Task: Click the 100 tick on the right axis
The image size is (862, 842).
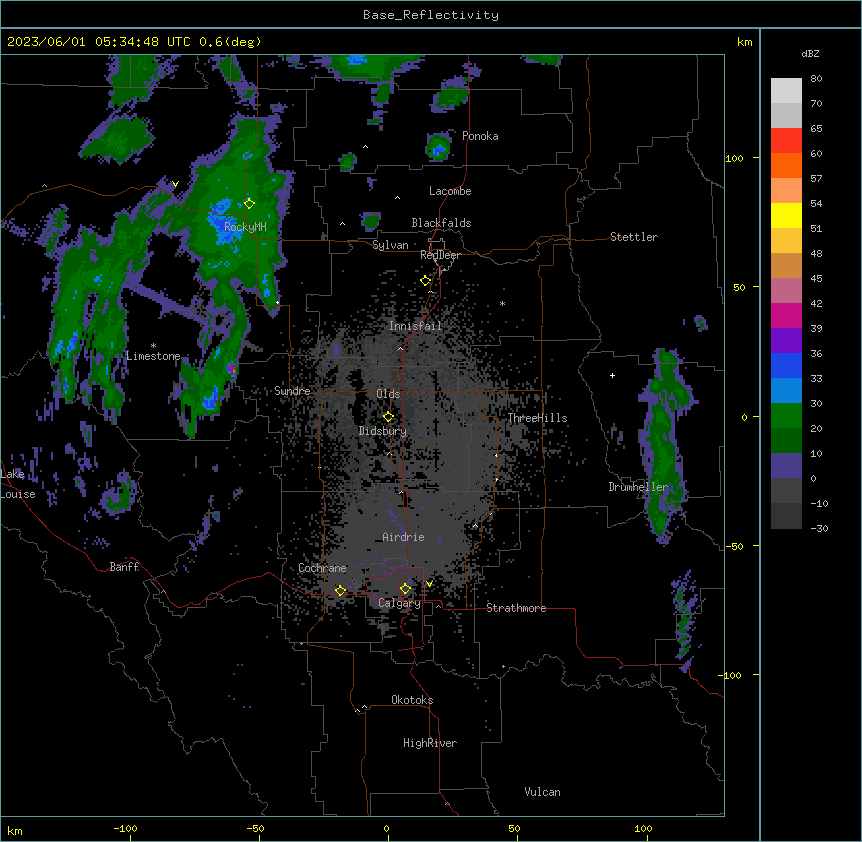Action: [734, 158]
